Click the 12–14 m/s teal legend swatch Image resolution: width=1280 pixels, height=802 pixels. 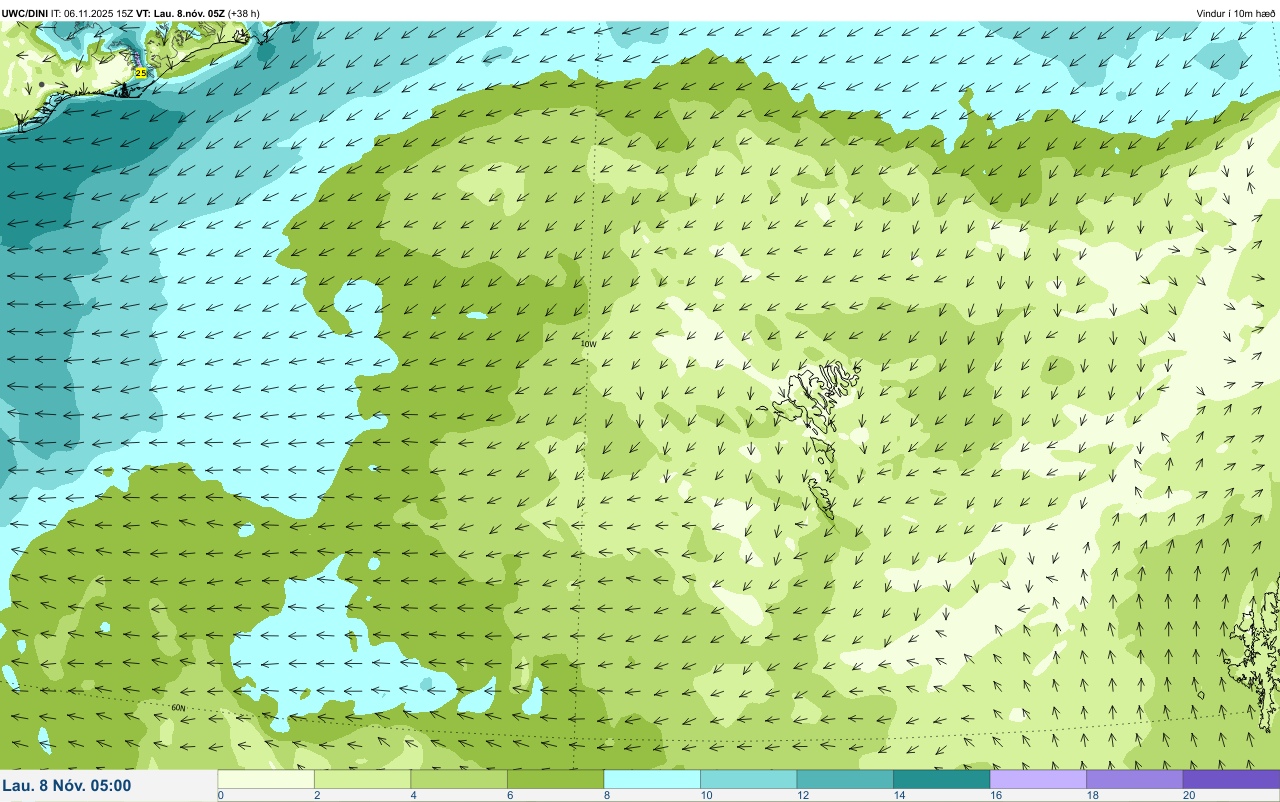point(845,779)
